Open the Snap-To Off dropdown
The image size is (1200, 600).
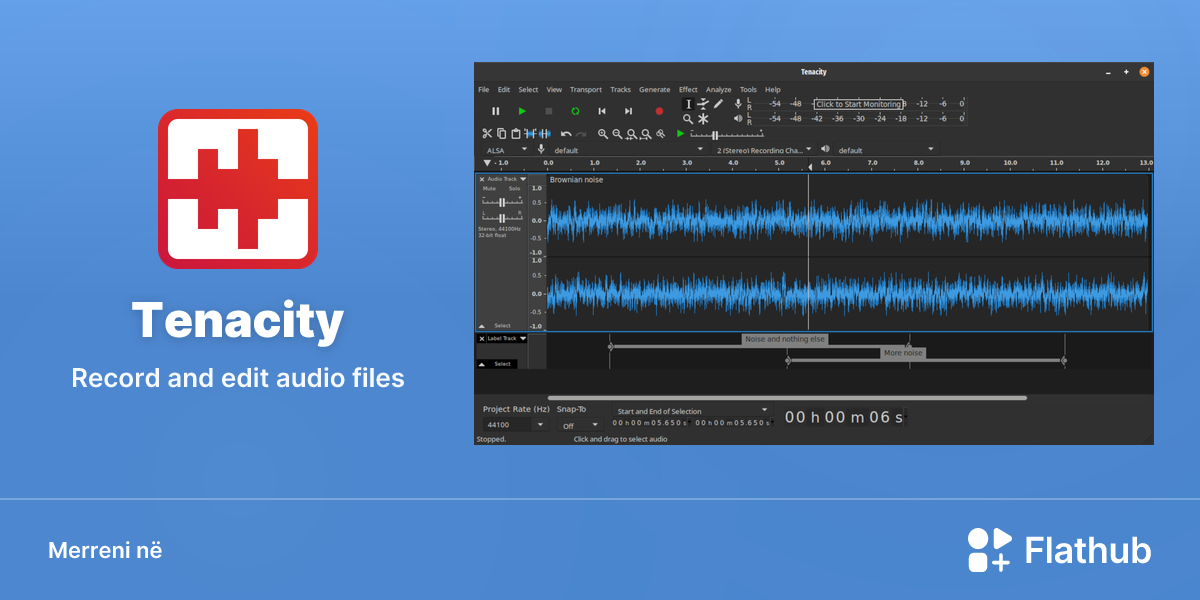tap(579, 425)
